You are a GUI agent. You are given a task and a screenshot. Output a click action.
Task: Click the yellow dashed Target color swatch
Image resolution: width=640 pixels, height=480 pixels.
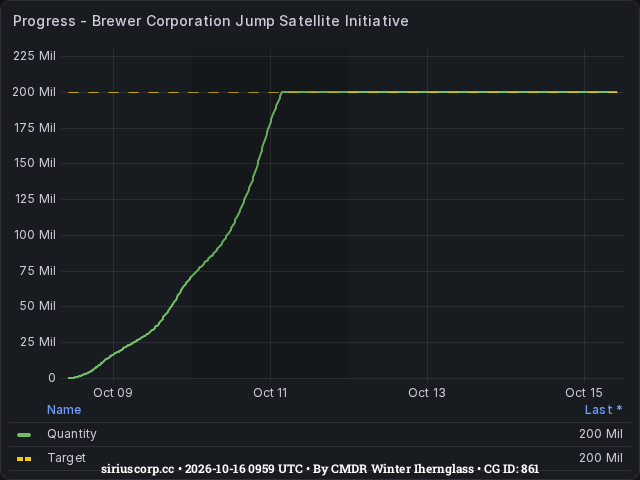(x=24, y=459)
